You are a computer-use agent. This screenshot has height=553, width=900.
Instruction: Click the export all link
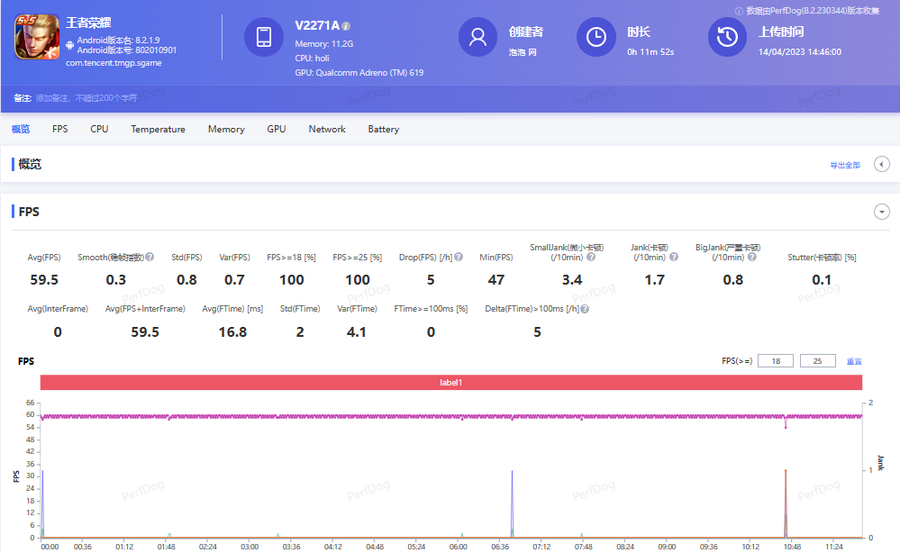coord(844,165)
